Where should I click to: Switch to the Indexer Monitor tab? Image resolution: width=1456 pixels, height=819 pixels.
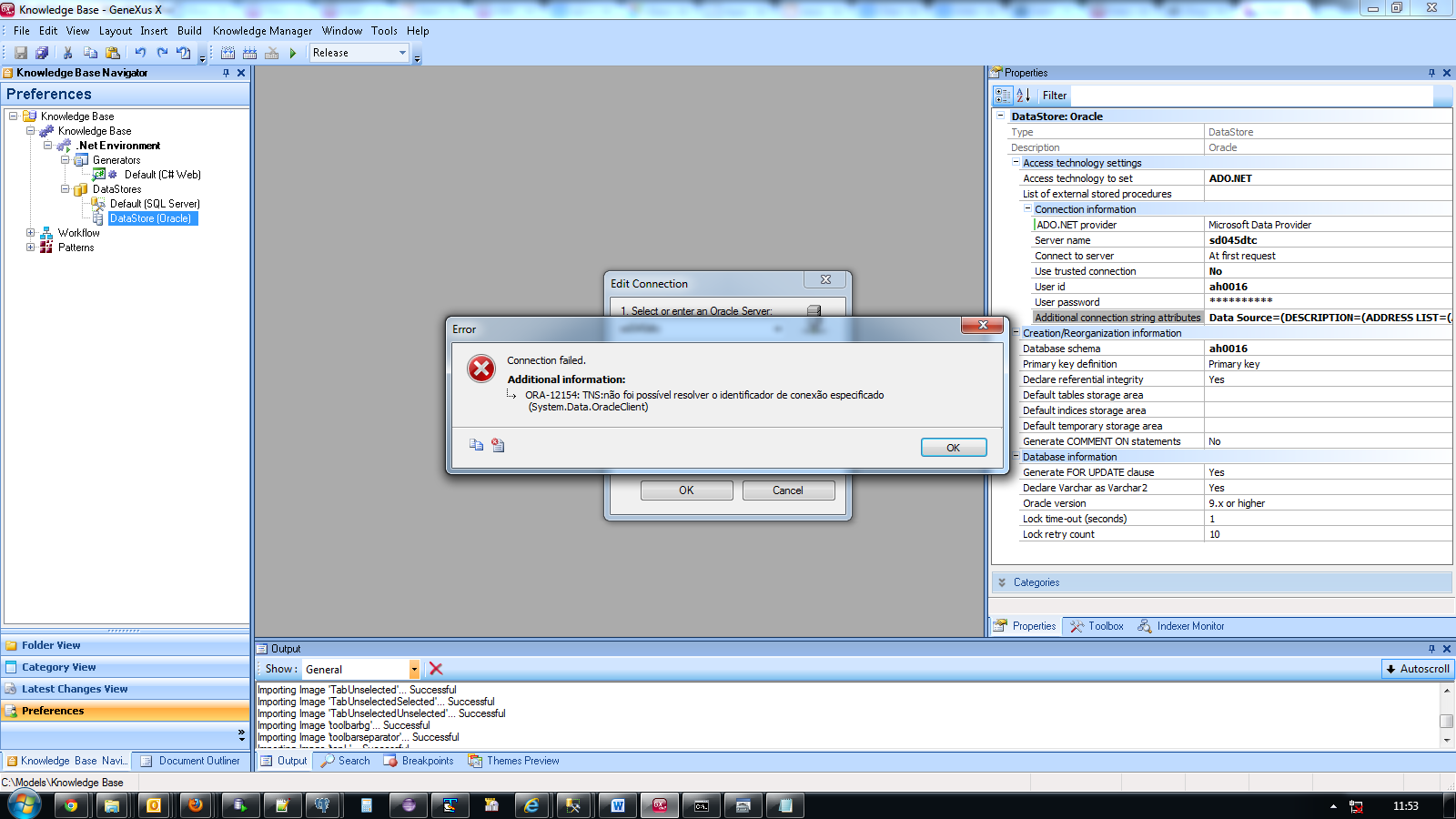1181,626
